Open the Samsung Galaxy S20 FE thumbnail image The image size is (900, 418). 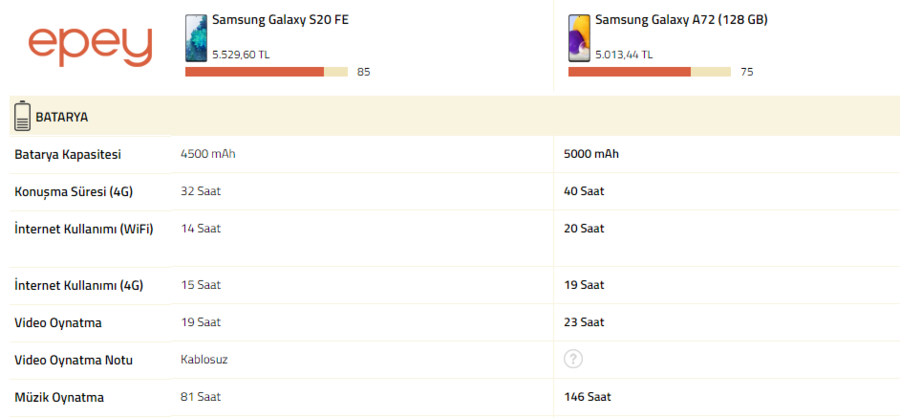[196, 38]
